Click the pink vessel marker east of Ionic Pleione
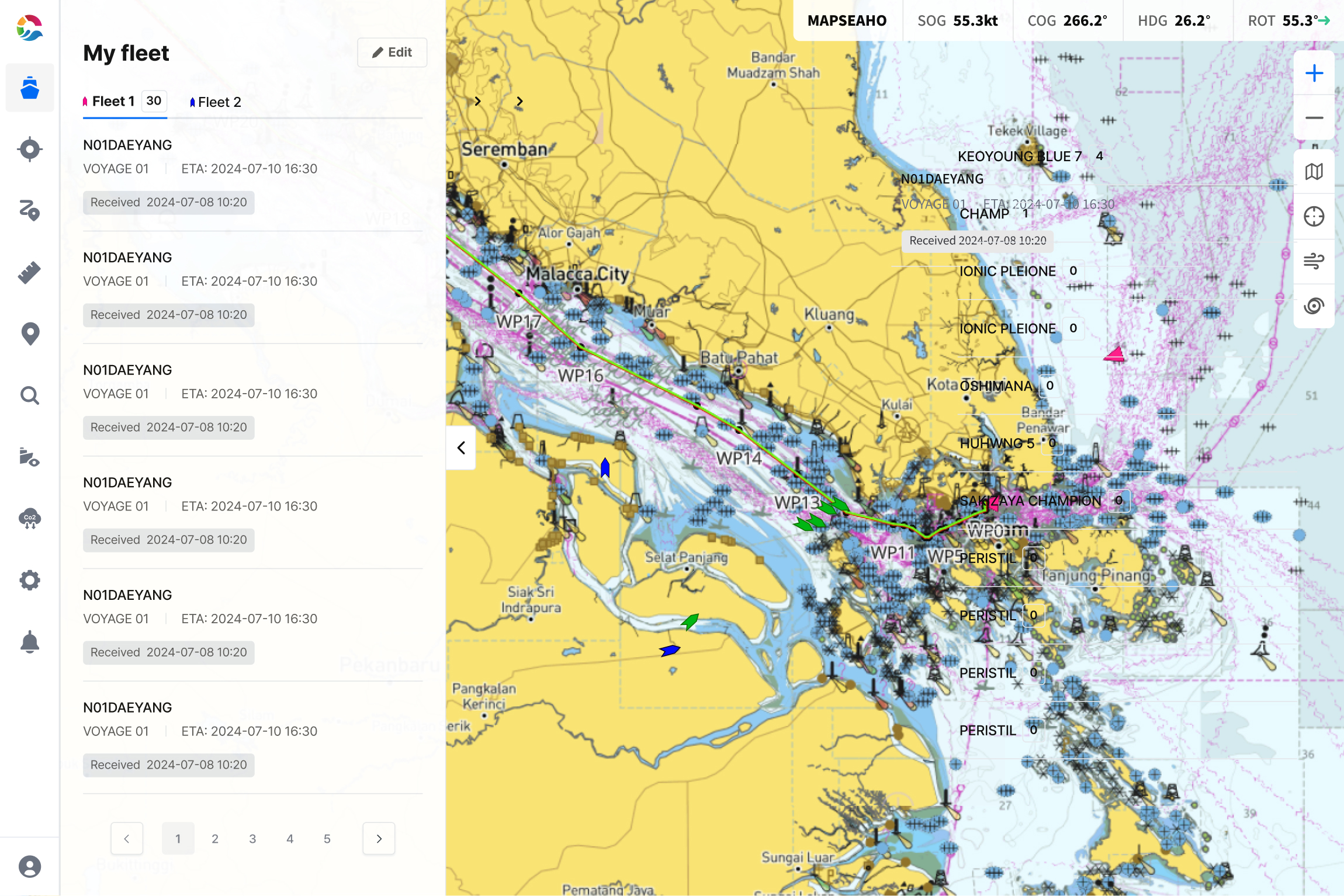 coord(1114,354)
